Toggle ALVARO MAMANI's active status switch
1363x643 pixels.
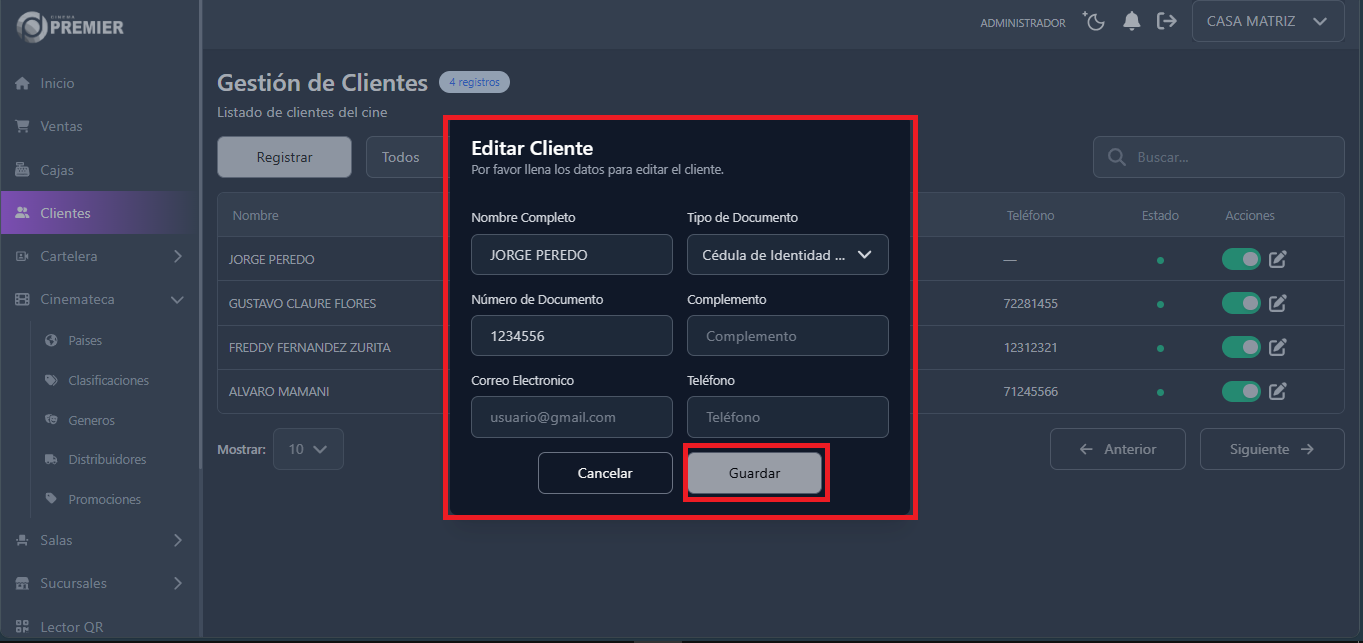tap(1241, 391)
